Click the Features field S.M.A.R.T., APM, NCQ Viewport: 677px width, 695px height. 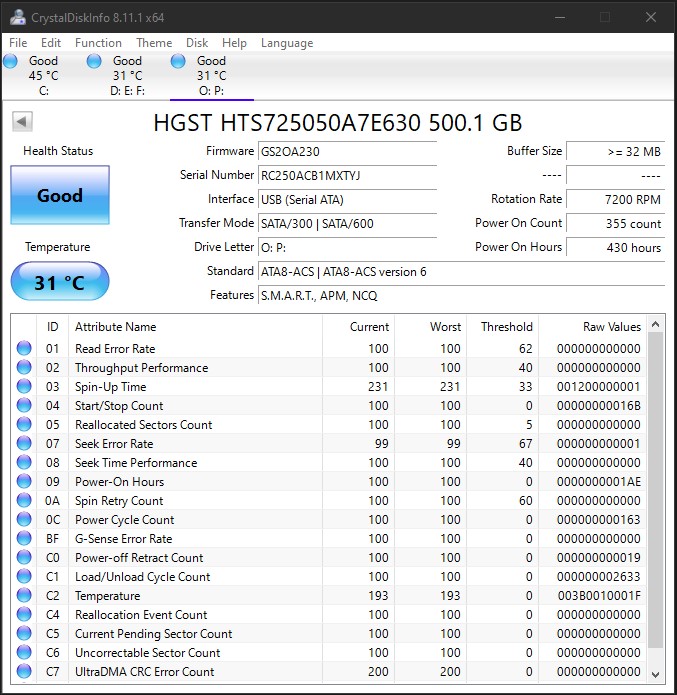[x=462, y=295]
